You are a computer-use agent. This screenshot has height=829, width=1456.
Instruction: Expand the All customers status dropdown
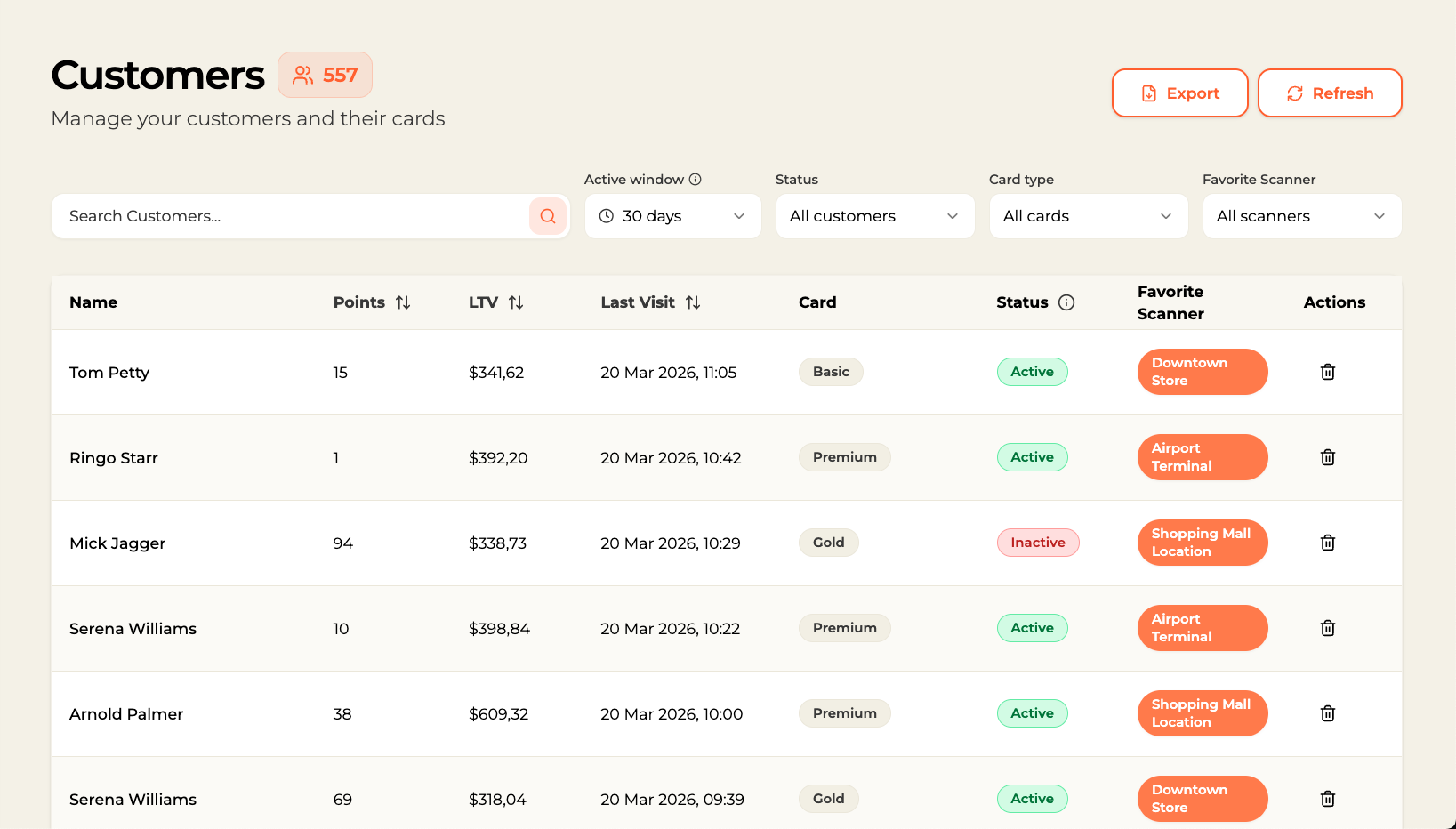point(874,216)
